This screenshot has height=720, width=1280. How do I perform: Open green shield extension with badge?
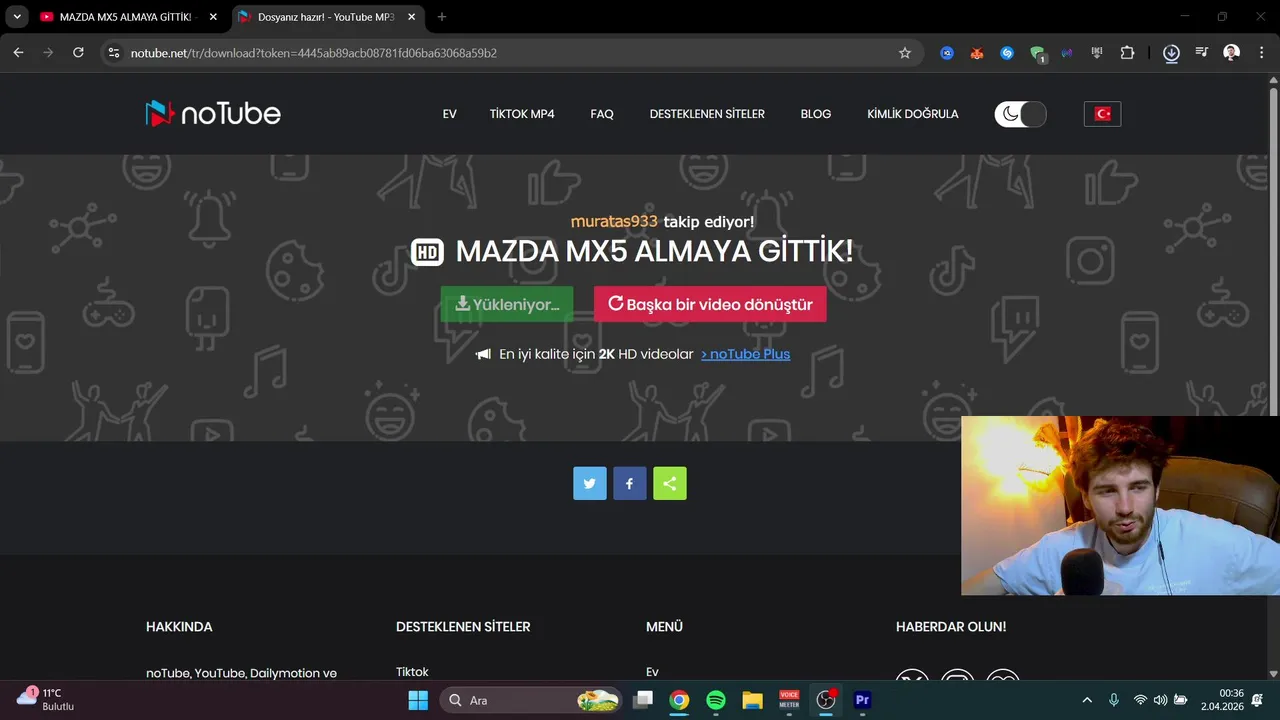[x=1038, y=54]
